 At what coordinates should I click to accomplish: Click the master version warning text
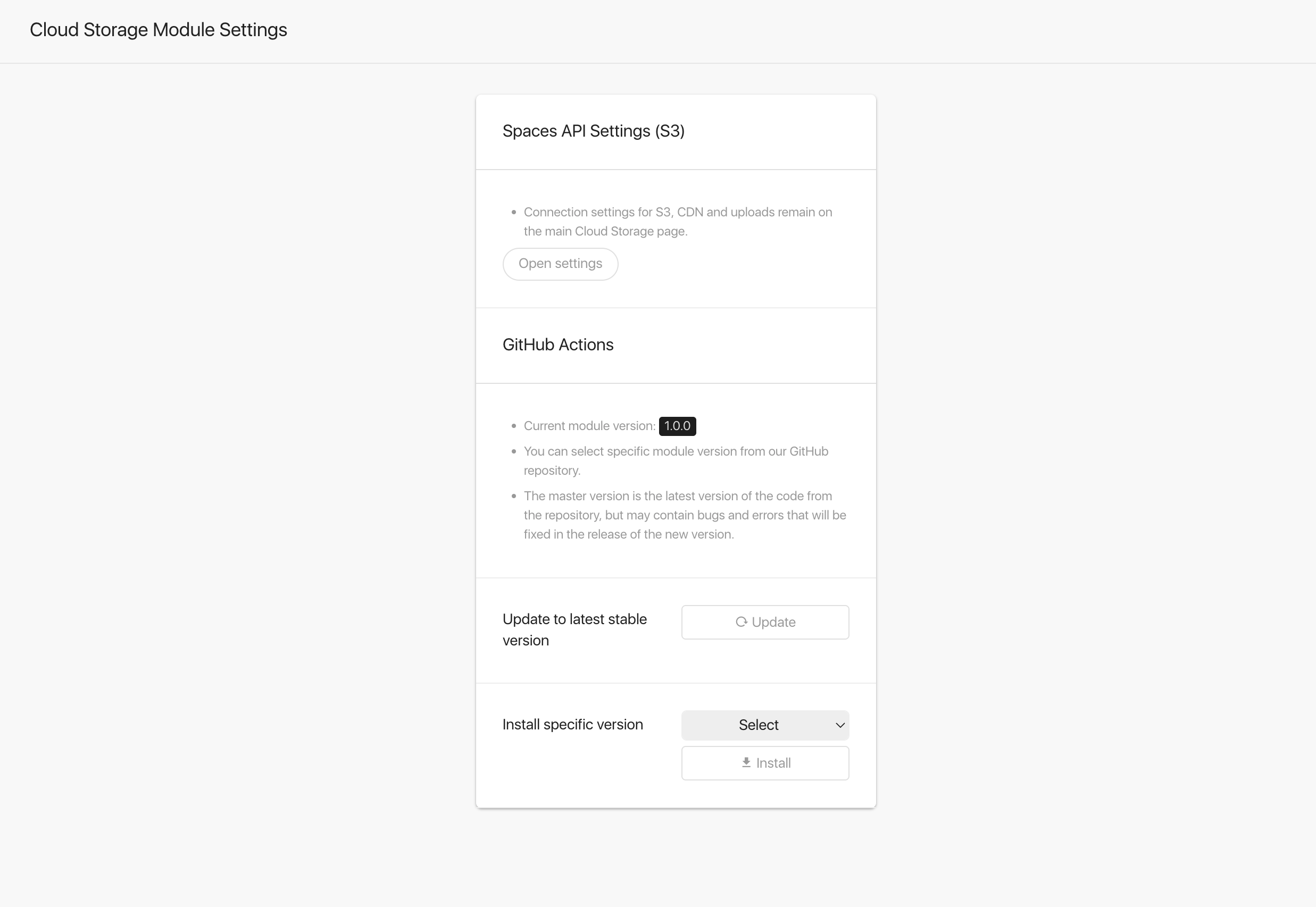684,514
